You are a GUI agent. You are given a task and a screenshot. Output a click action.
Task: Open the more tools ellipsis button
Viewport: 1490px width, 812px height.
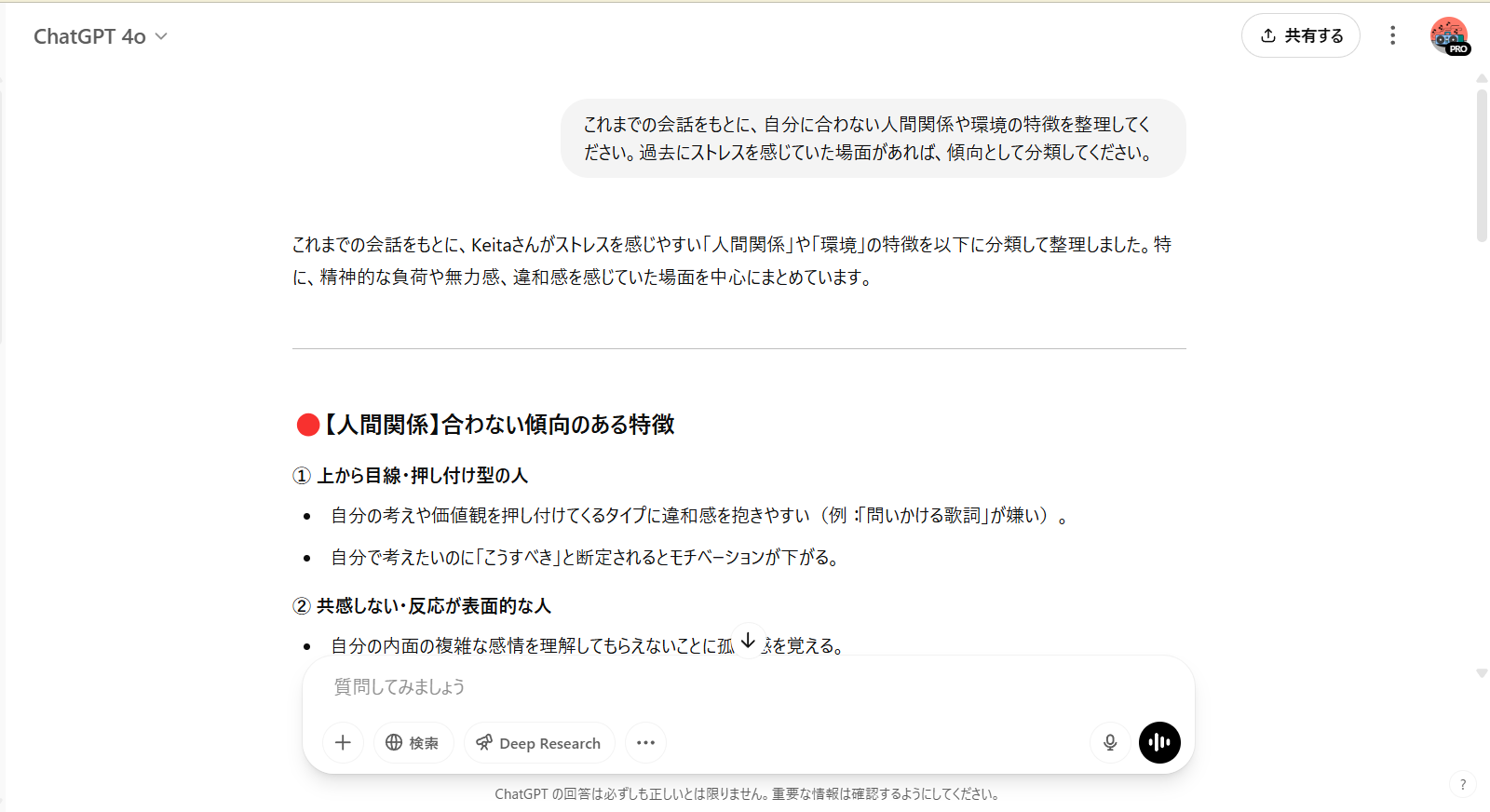click(645, 742)
